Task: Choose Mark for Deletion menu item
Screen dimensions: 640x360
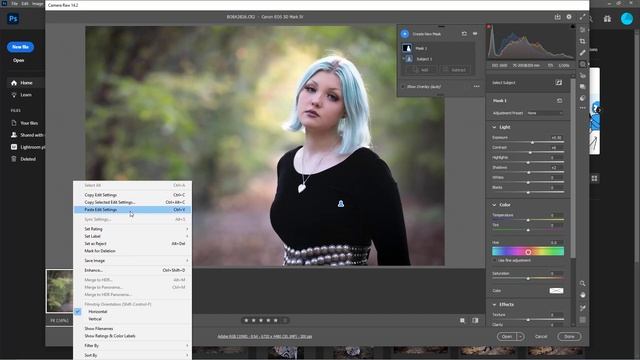Action: 132,251
